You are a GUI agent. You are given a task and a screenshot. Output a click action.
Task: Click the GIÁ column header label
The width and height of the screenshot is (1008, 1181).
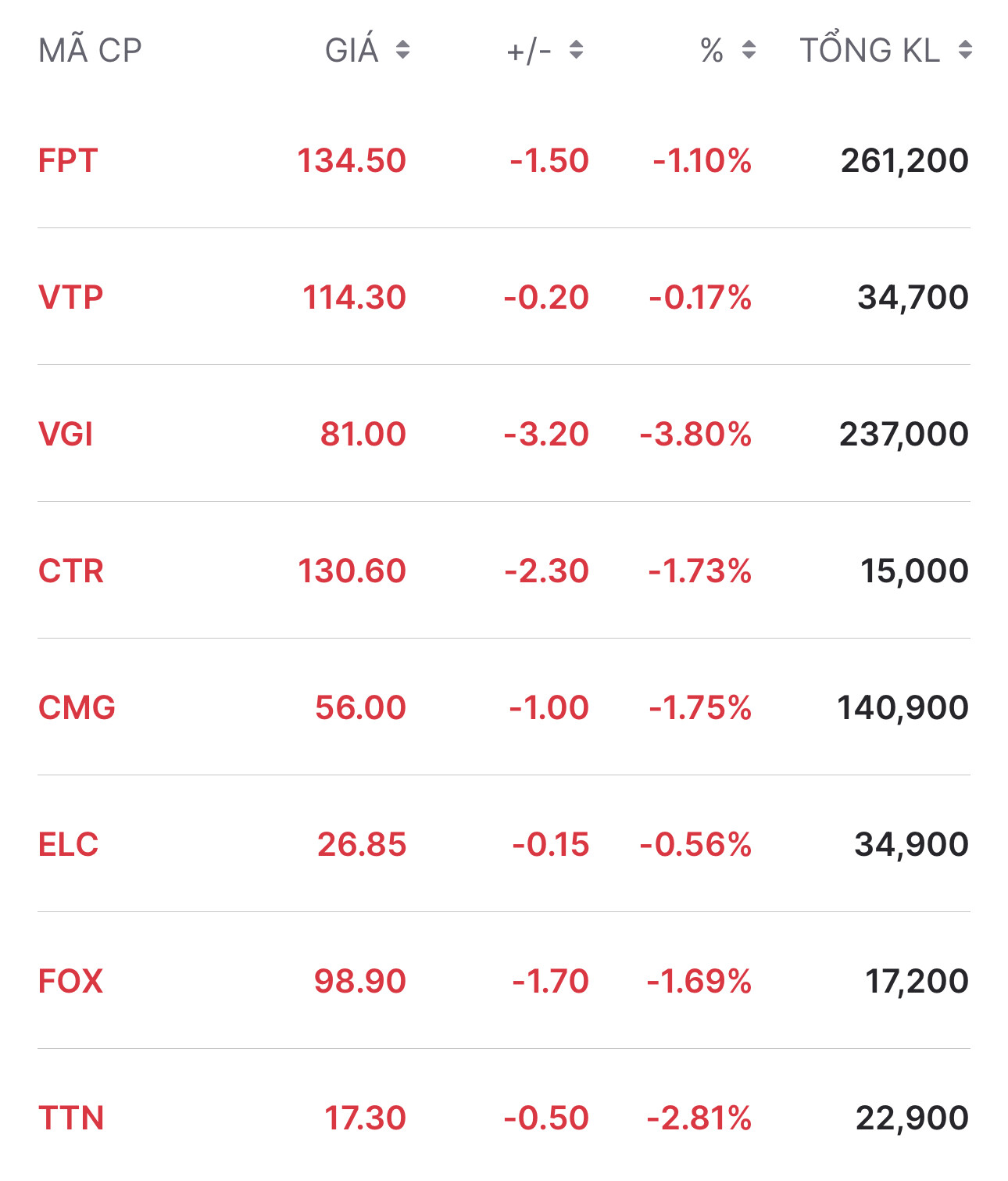[352, 51]
